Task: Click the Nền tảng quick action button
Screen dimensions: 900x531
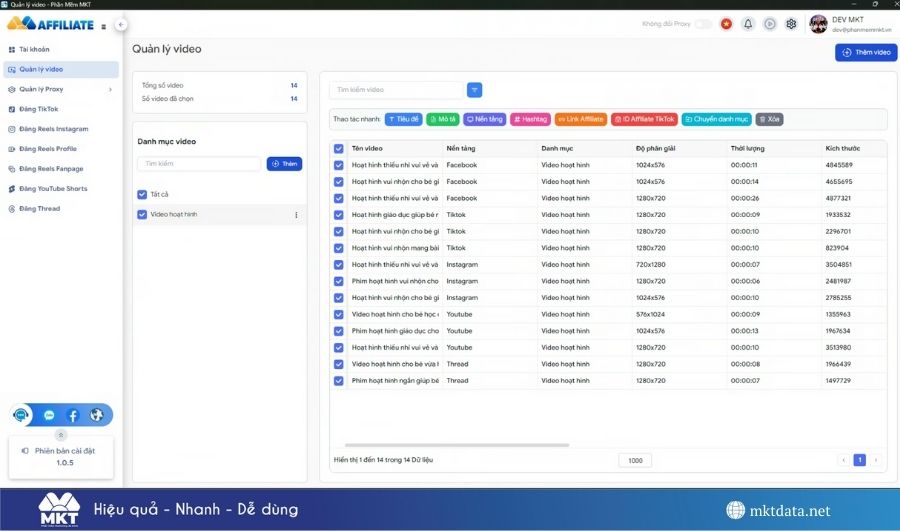Action: point(484,119)
